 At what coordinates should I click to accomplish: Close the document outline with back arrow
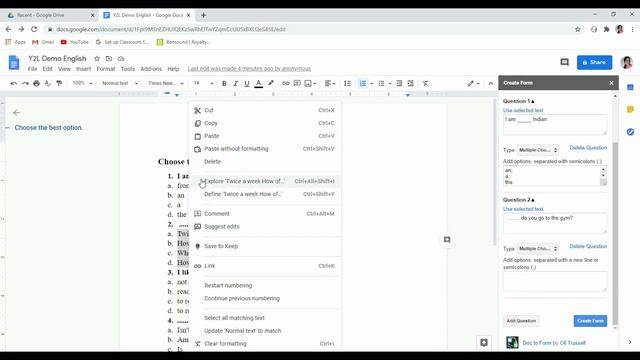(16, 112)
